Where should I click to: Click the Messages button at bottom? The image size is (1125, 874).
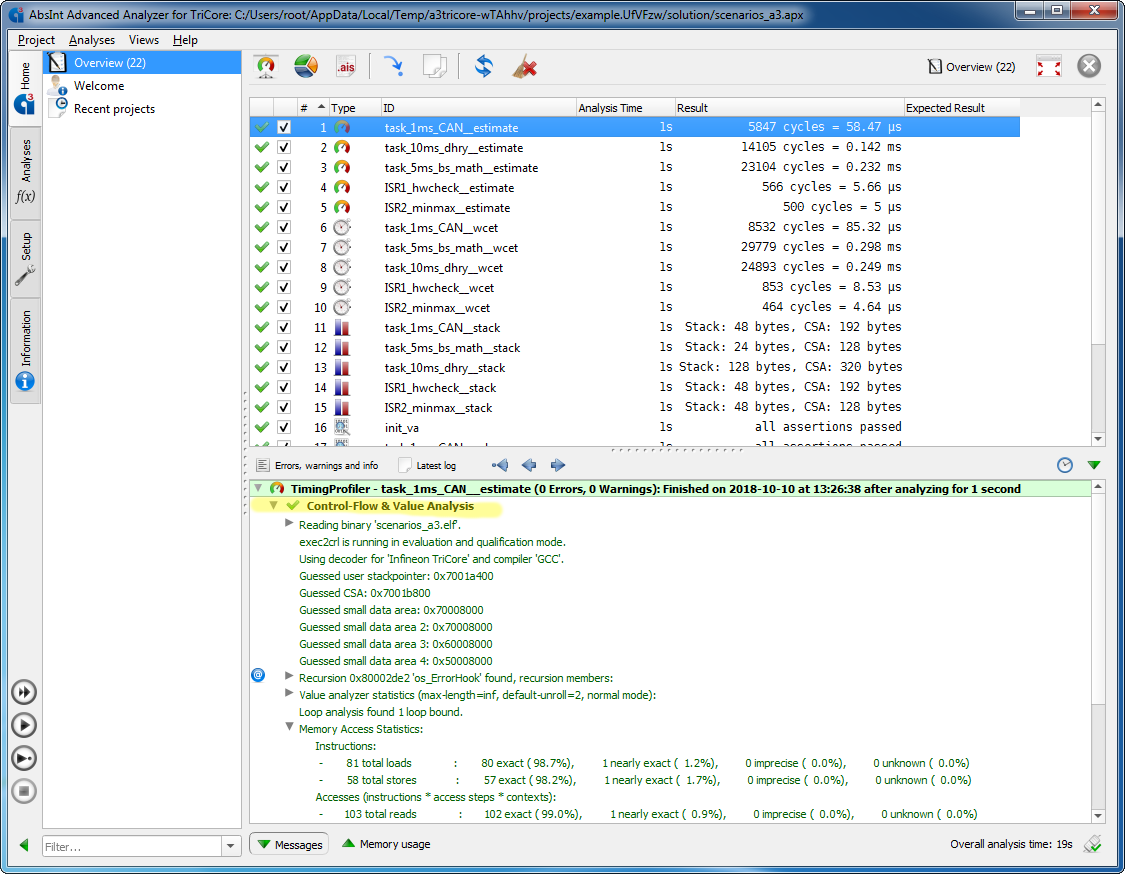pos(290,845)
